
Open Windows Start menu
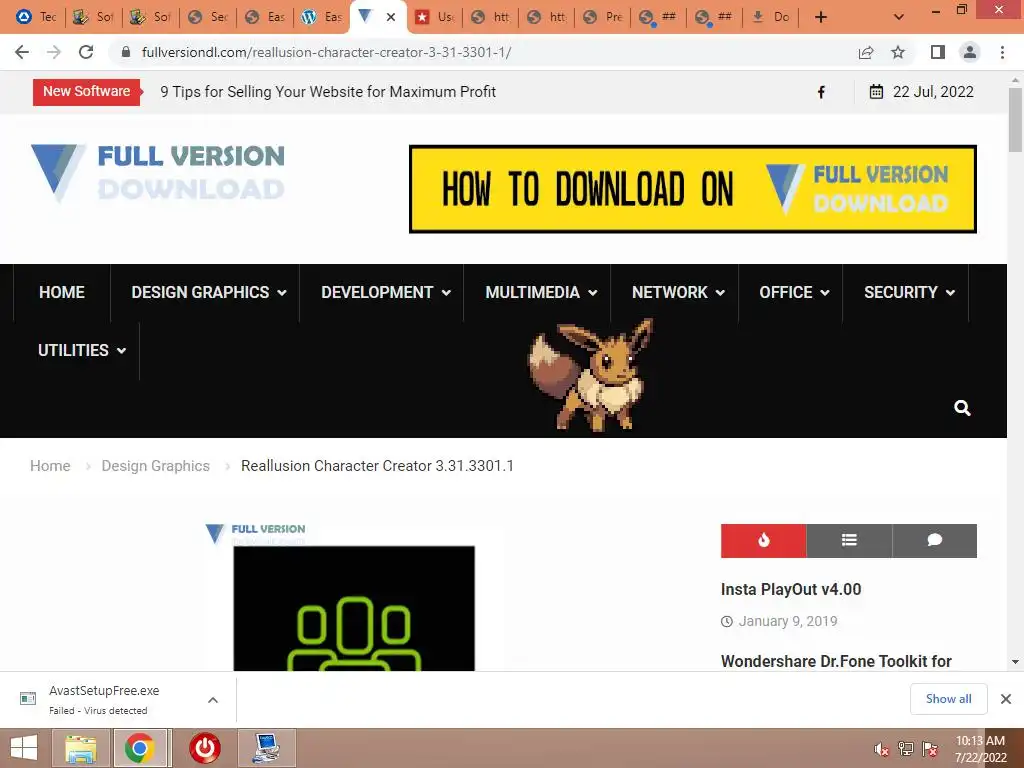(24, 748)
